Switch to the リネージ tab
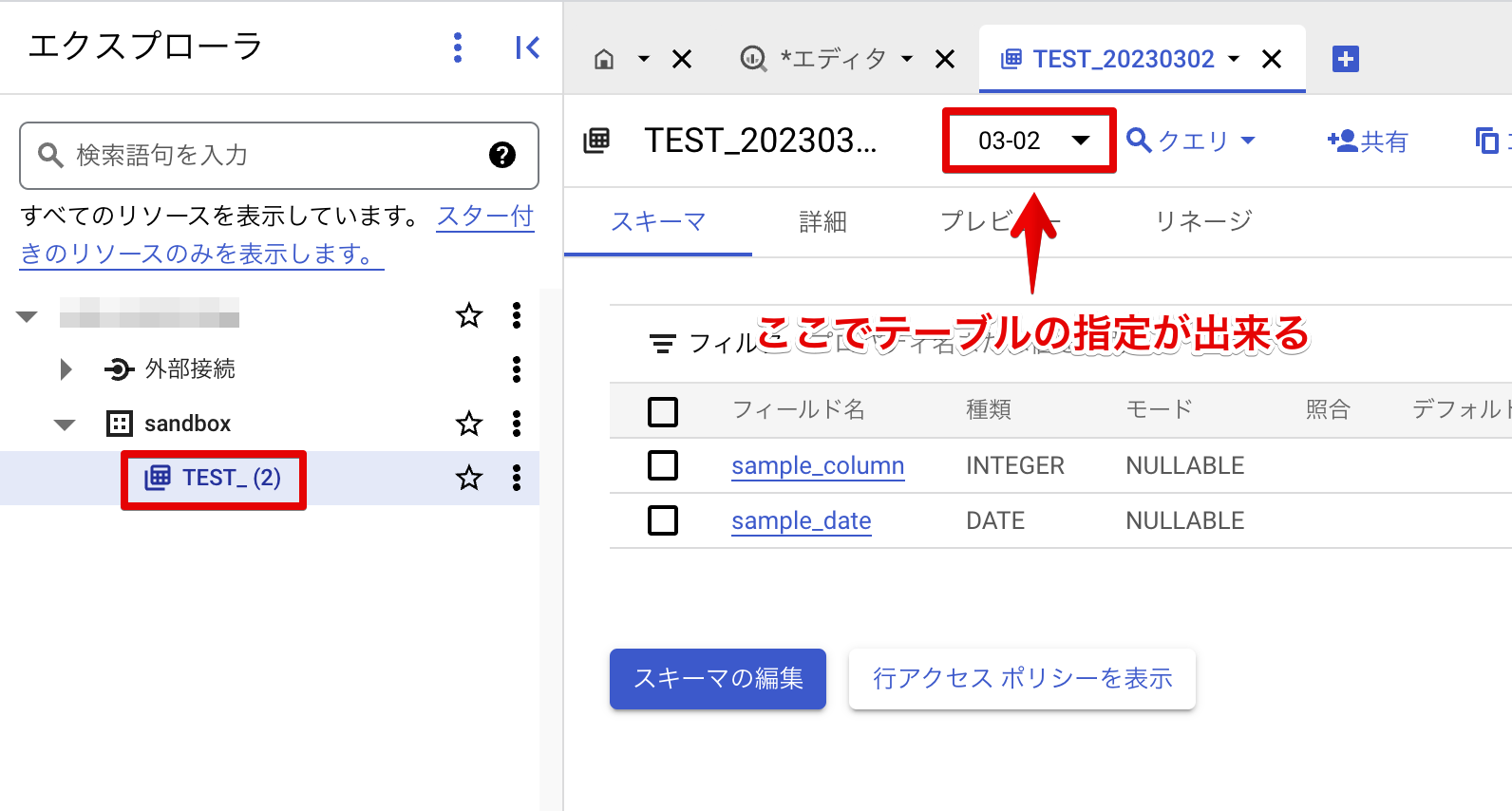The height and width of the screenshot is (811, 1512). (1203, 222)
